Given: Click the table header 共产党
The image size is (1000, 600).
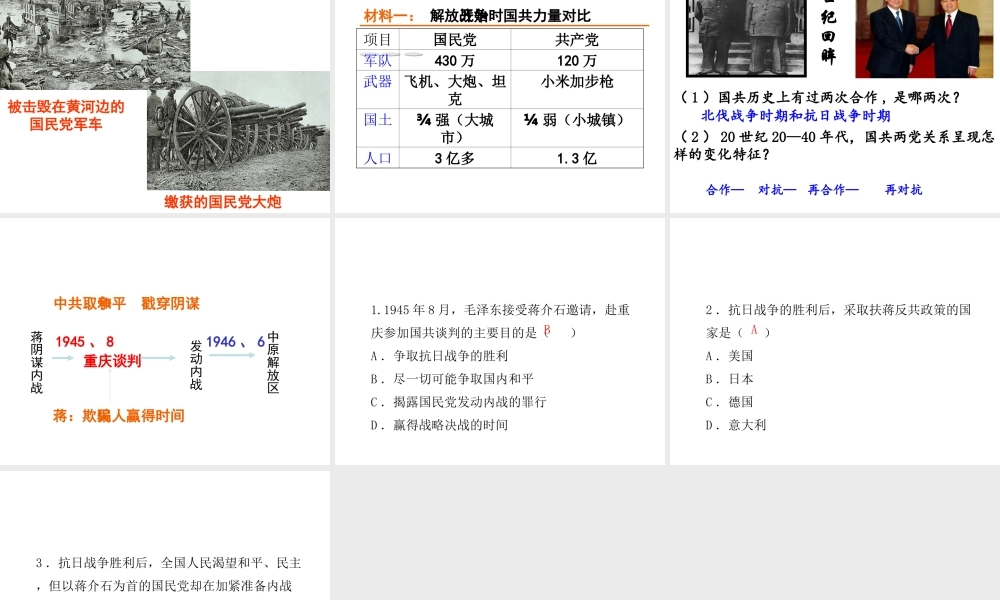Looking at the screenshot, I should point(577,40).
